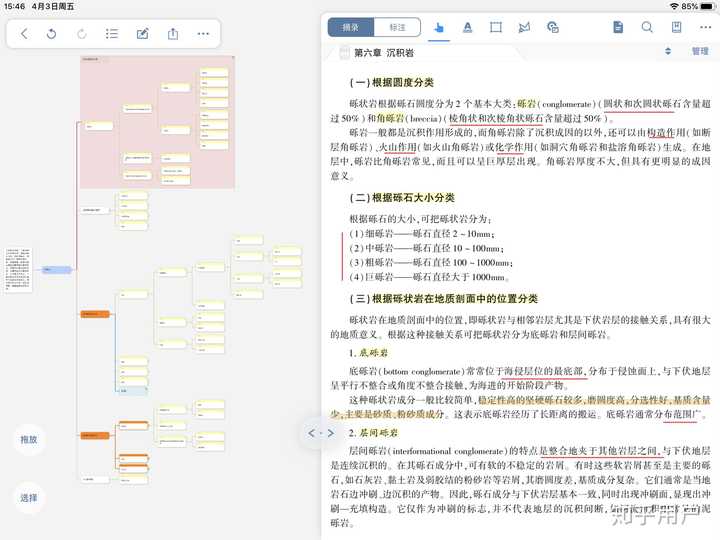Open the outline list view
The width and height of the screenshot is (720, 540).
(112, 34)
